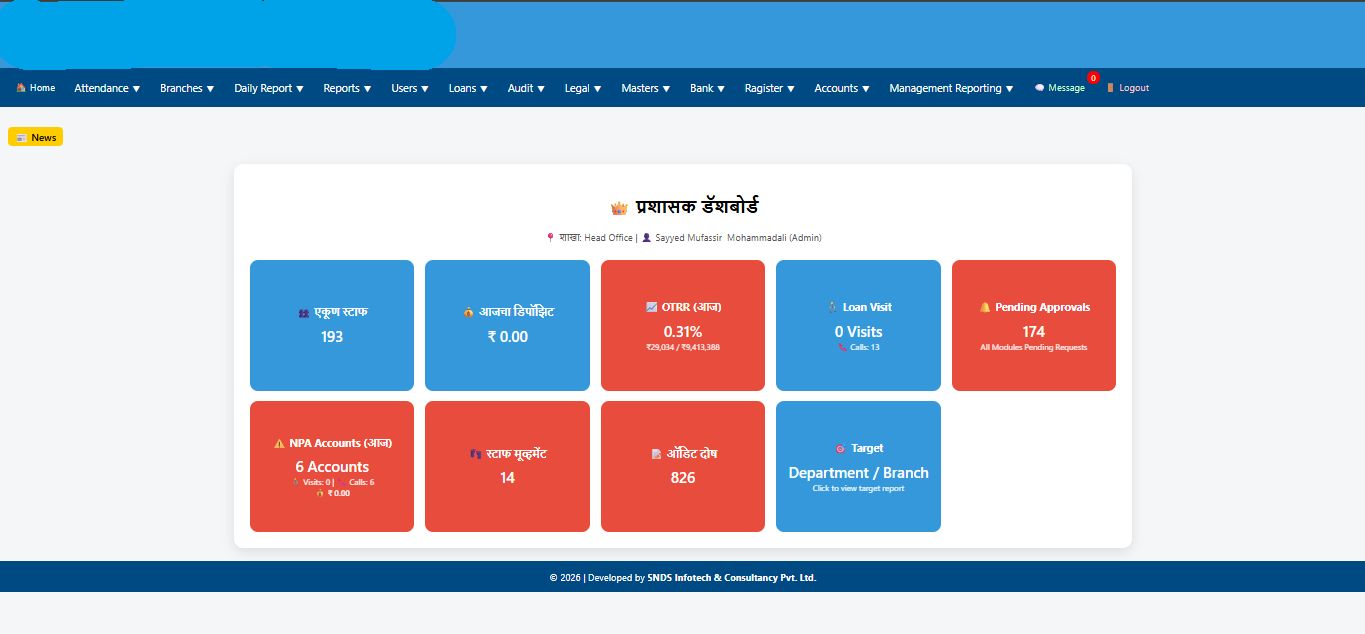Open the Loans dropdown menu

point(468,88)
